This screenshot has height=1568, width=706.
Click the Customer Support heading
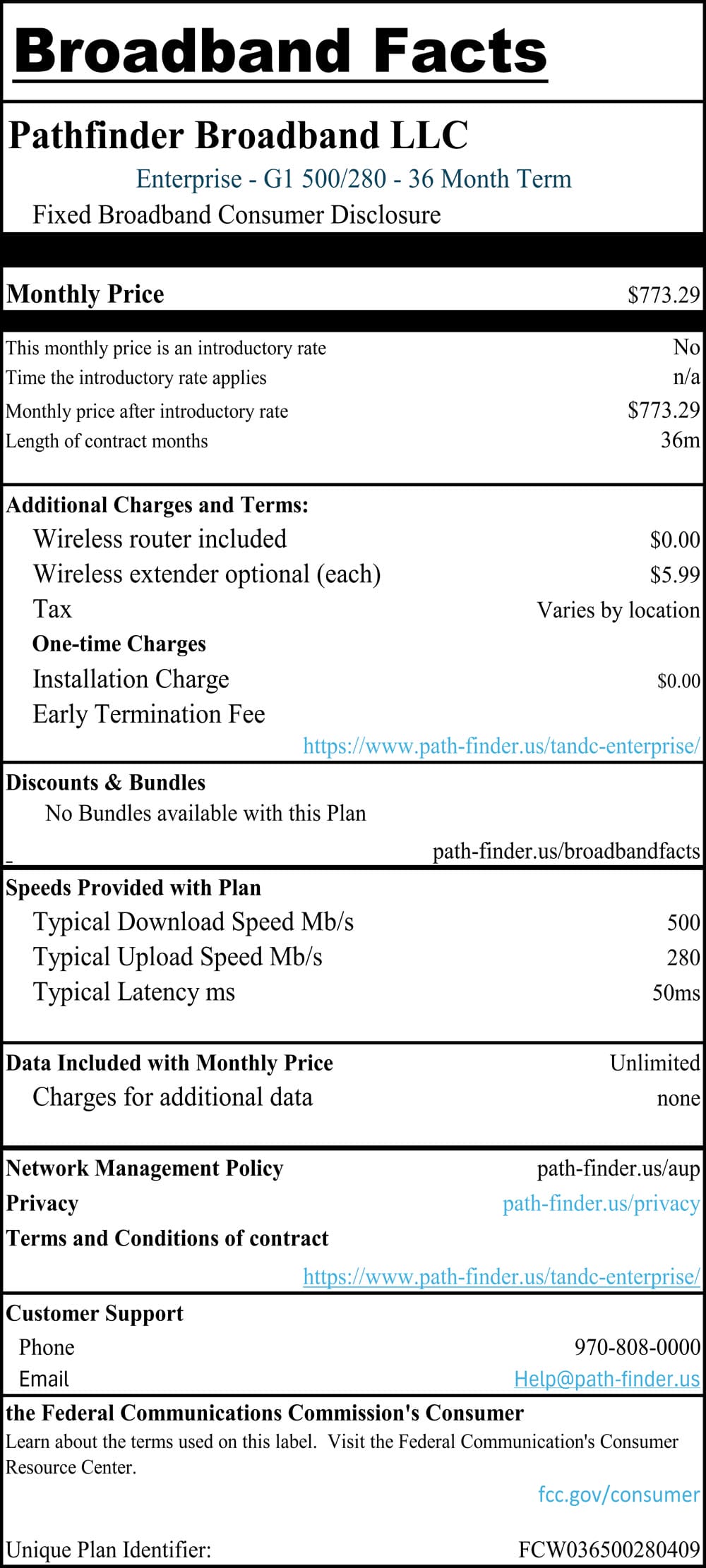point(95,1313)
